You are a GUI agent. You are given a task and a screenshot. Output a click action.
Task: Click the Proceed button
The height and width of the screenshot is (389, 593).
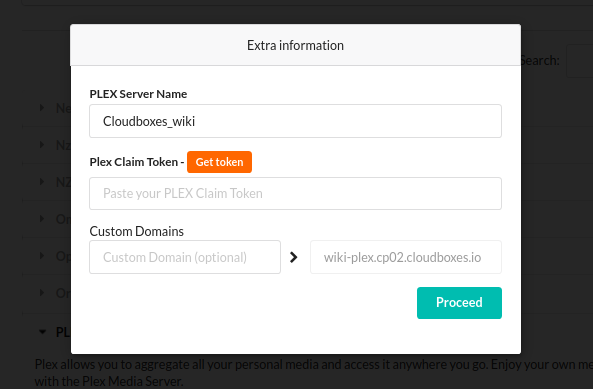[459, 303]
